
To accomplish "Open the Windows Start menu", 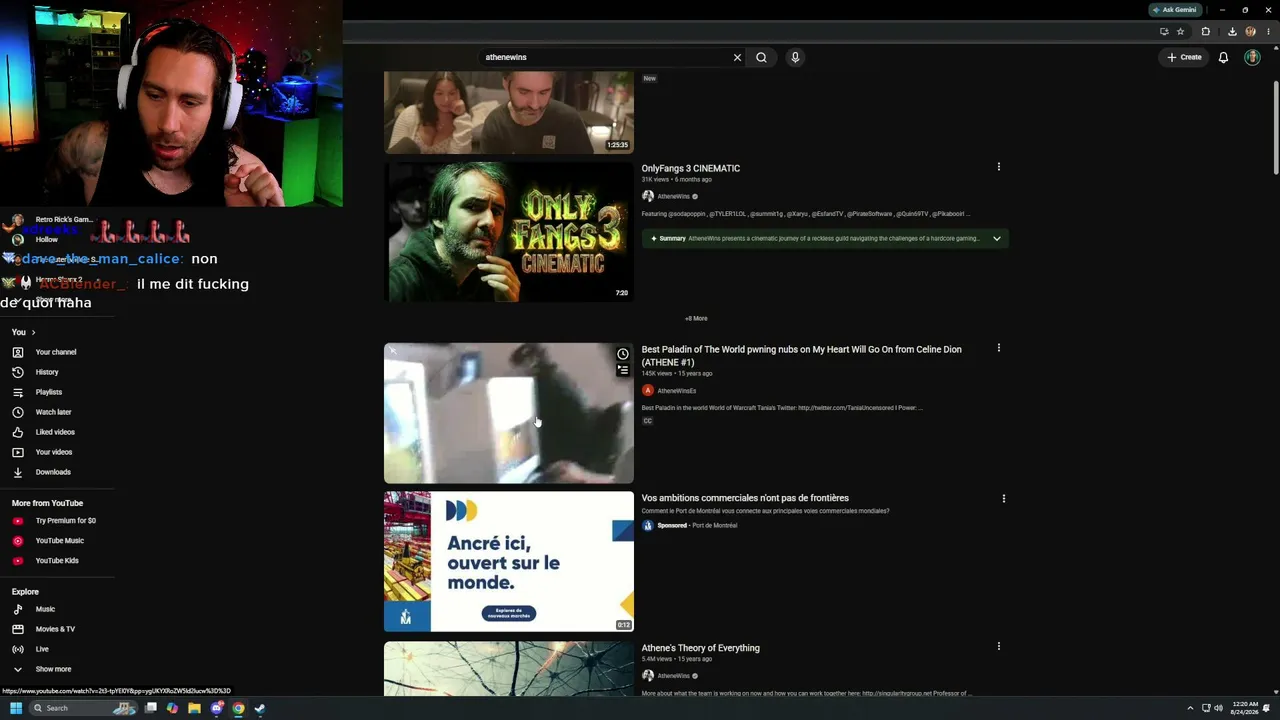I will (x=15, y=708).
